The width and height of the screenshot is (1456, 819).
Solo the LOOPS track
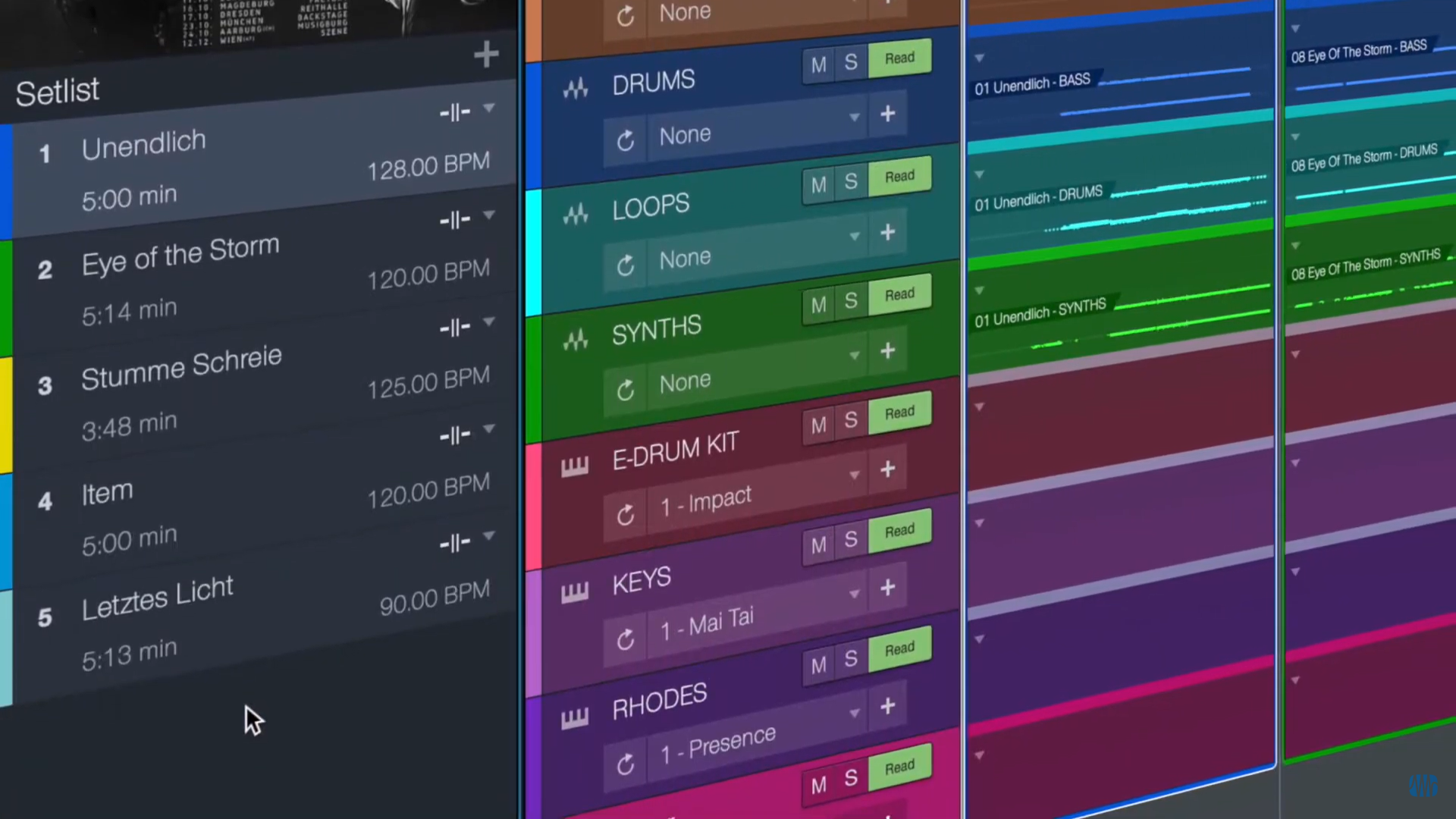click(x=851, y=181)
